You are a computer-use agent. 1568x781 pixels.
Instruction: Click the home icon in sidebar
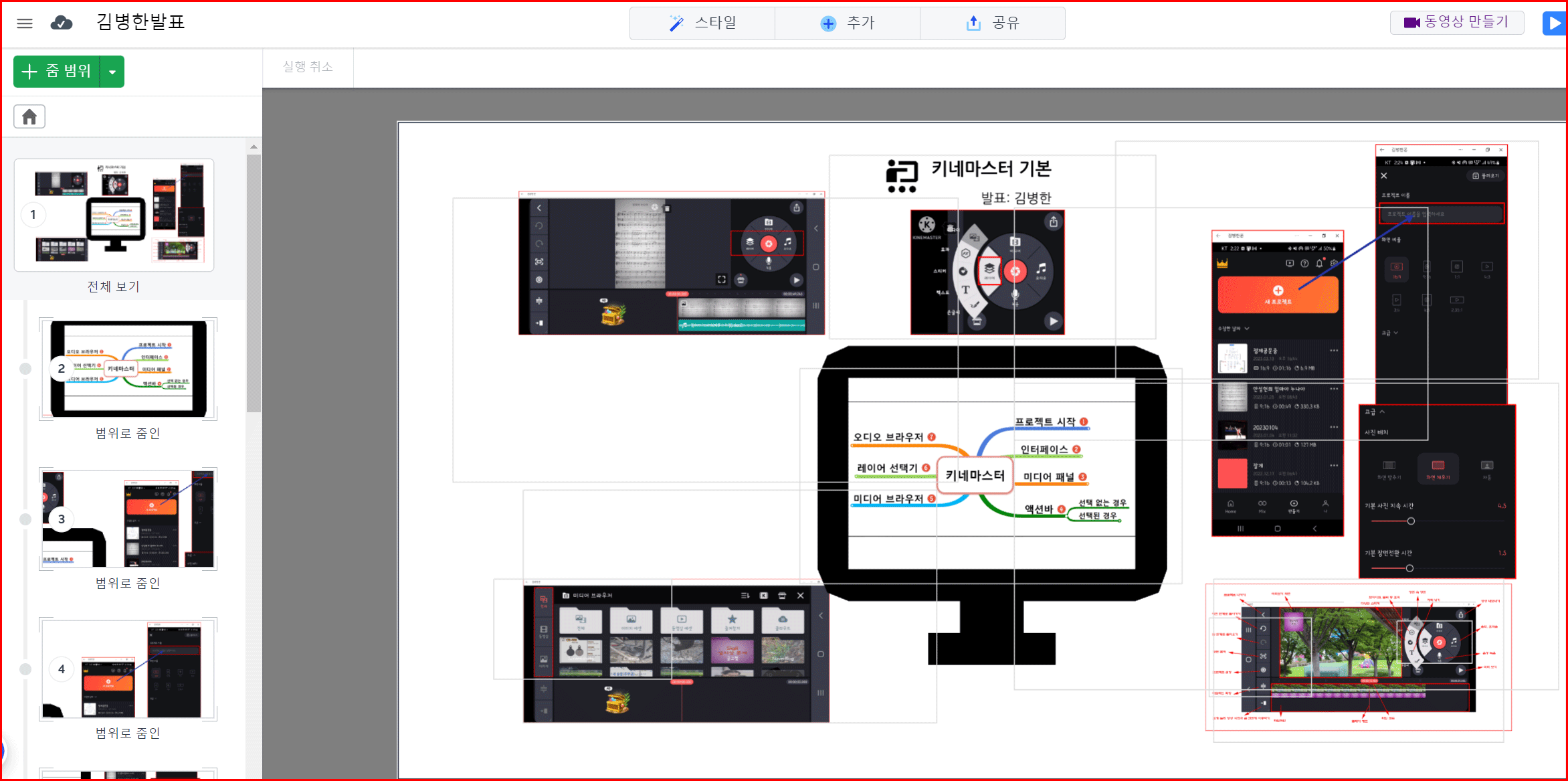click(29, 117)
